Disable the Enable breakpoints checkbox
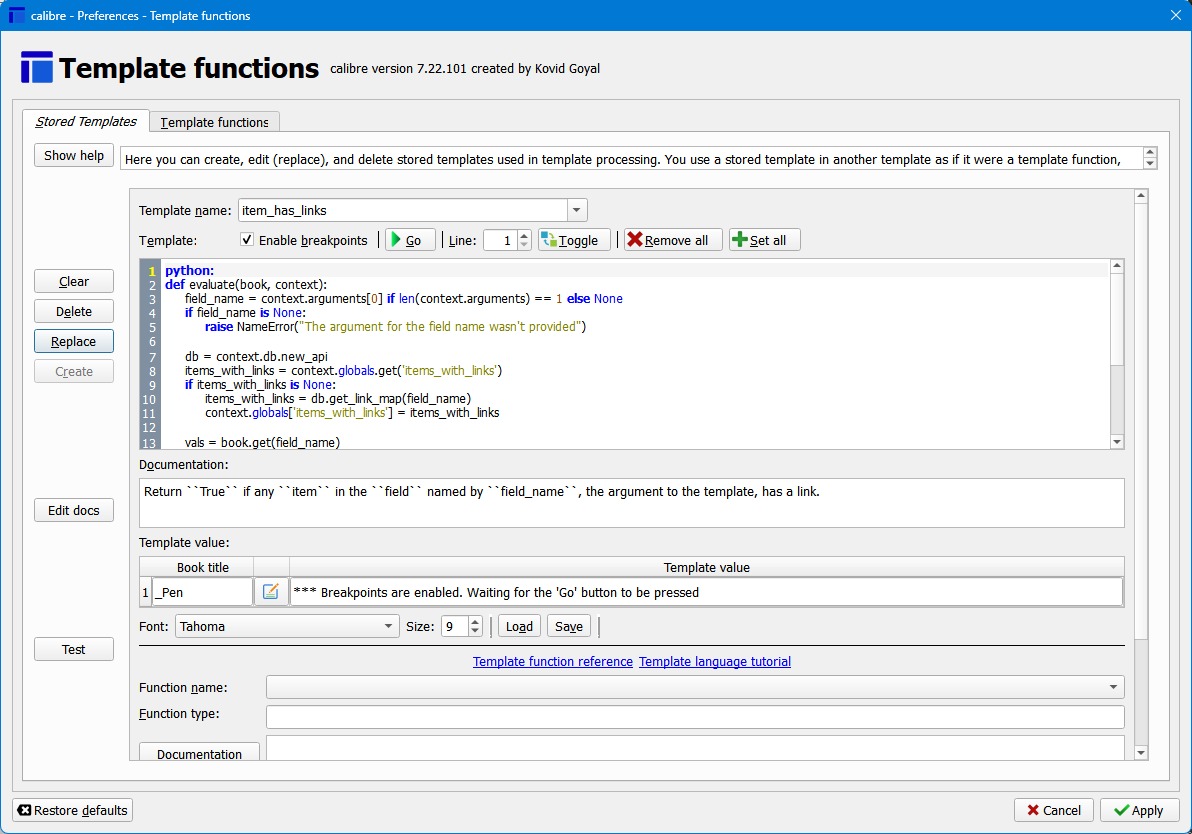Viewport: 1192px width, 834px height. [247, 240]
